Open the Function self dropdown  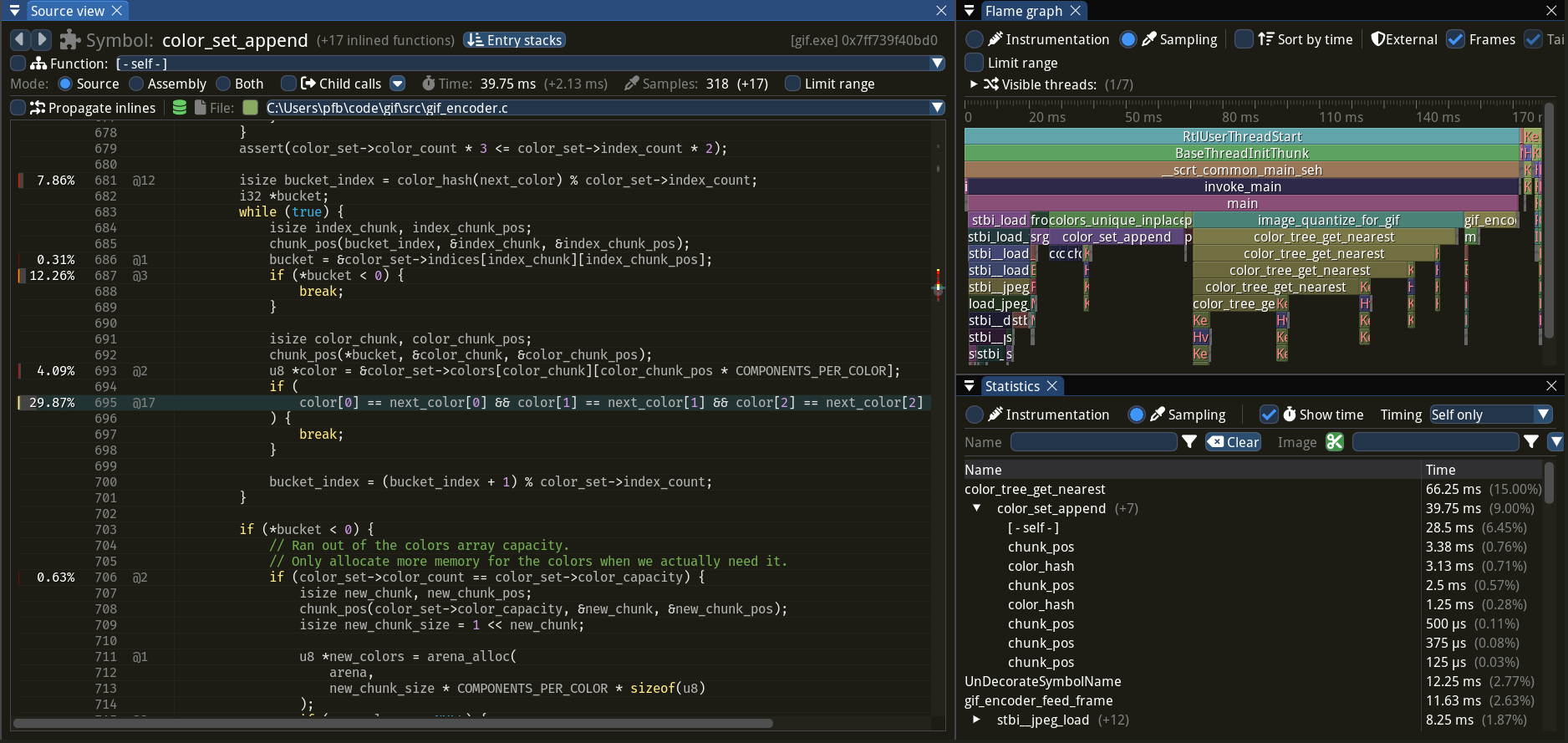pyautogui.click(x=529, y=64)
